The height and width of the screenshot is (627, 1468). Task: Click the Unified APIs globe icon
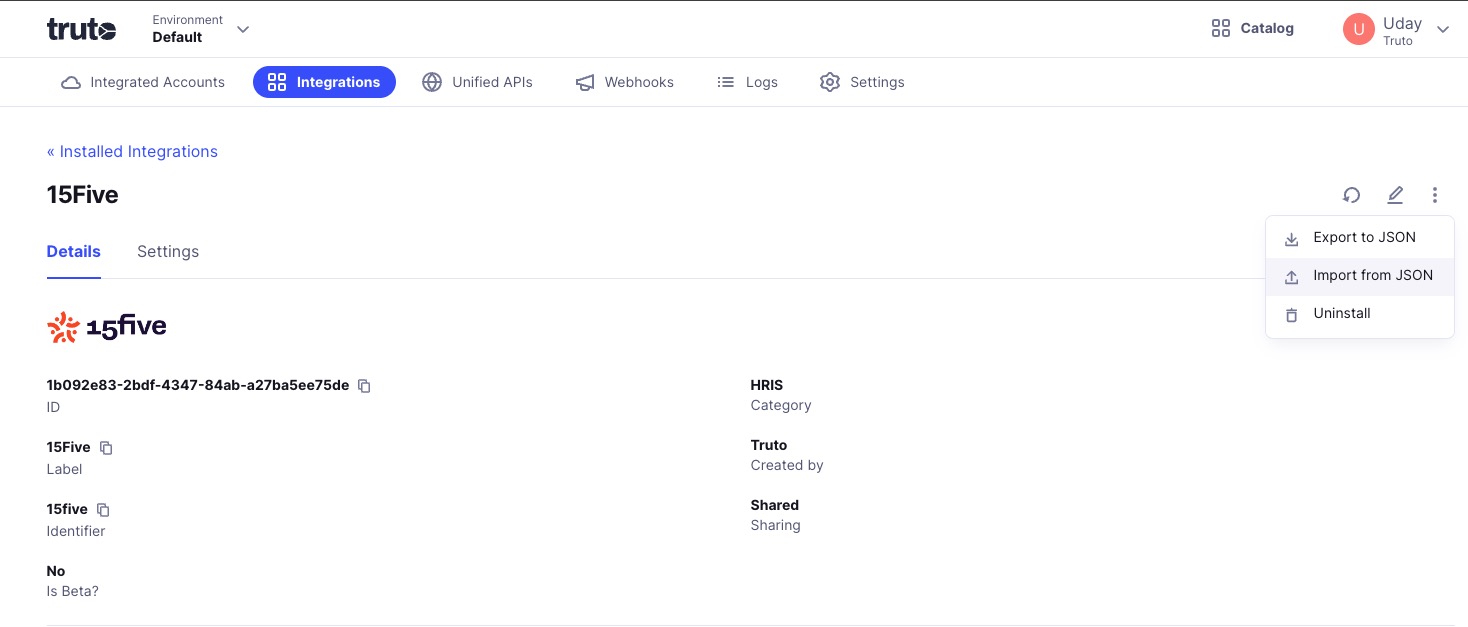432,82
